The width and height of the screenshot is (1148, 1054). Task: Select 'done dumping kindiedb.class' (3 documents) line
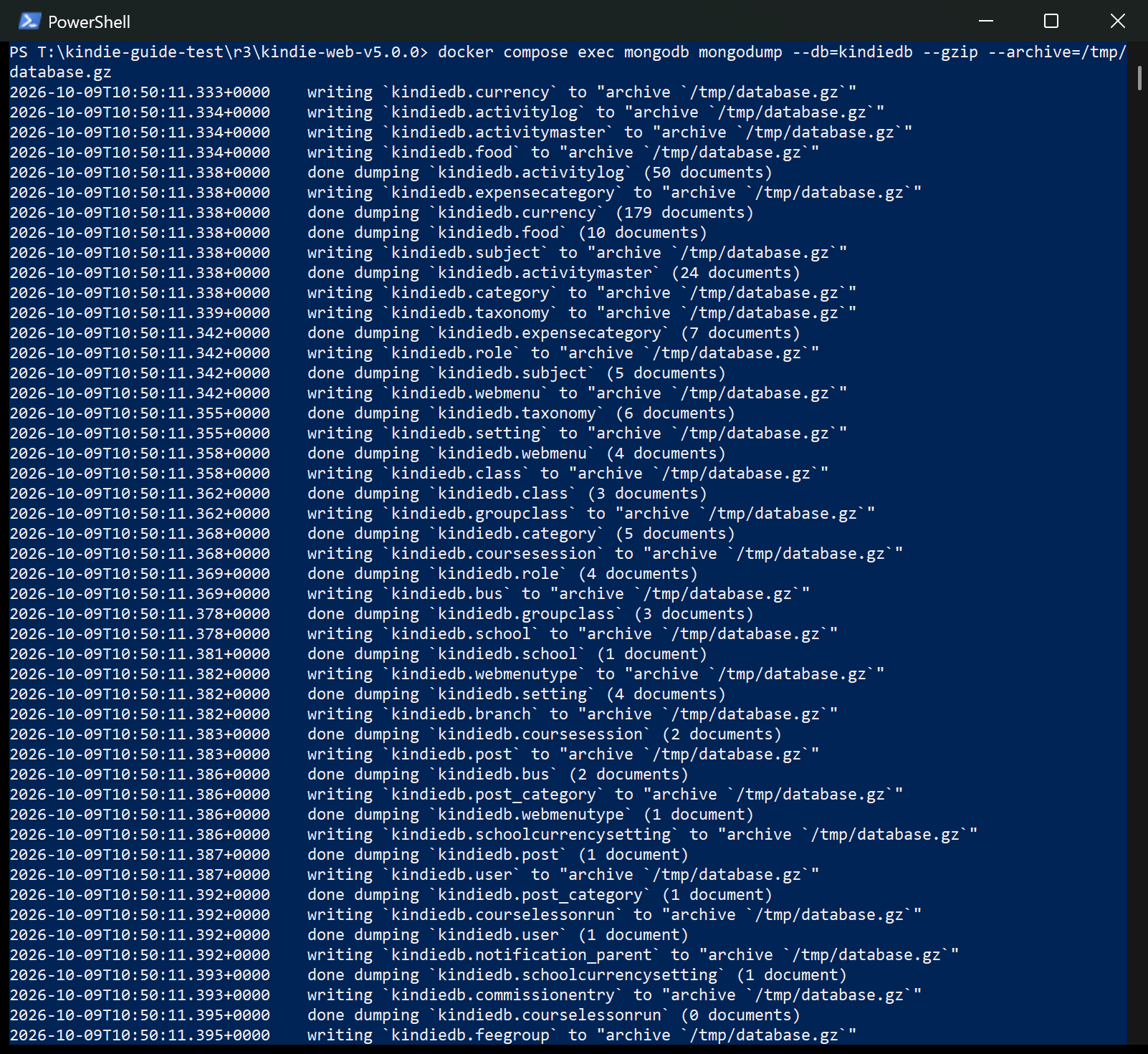point(358,494)
